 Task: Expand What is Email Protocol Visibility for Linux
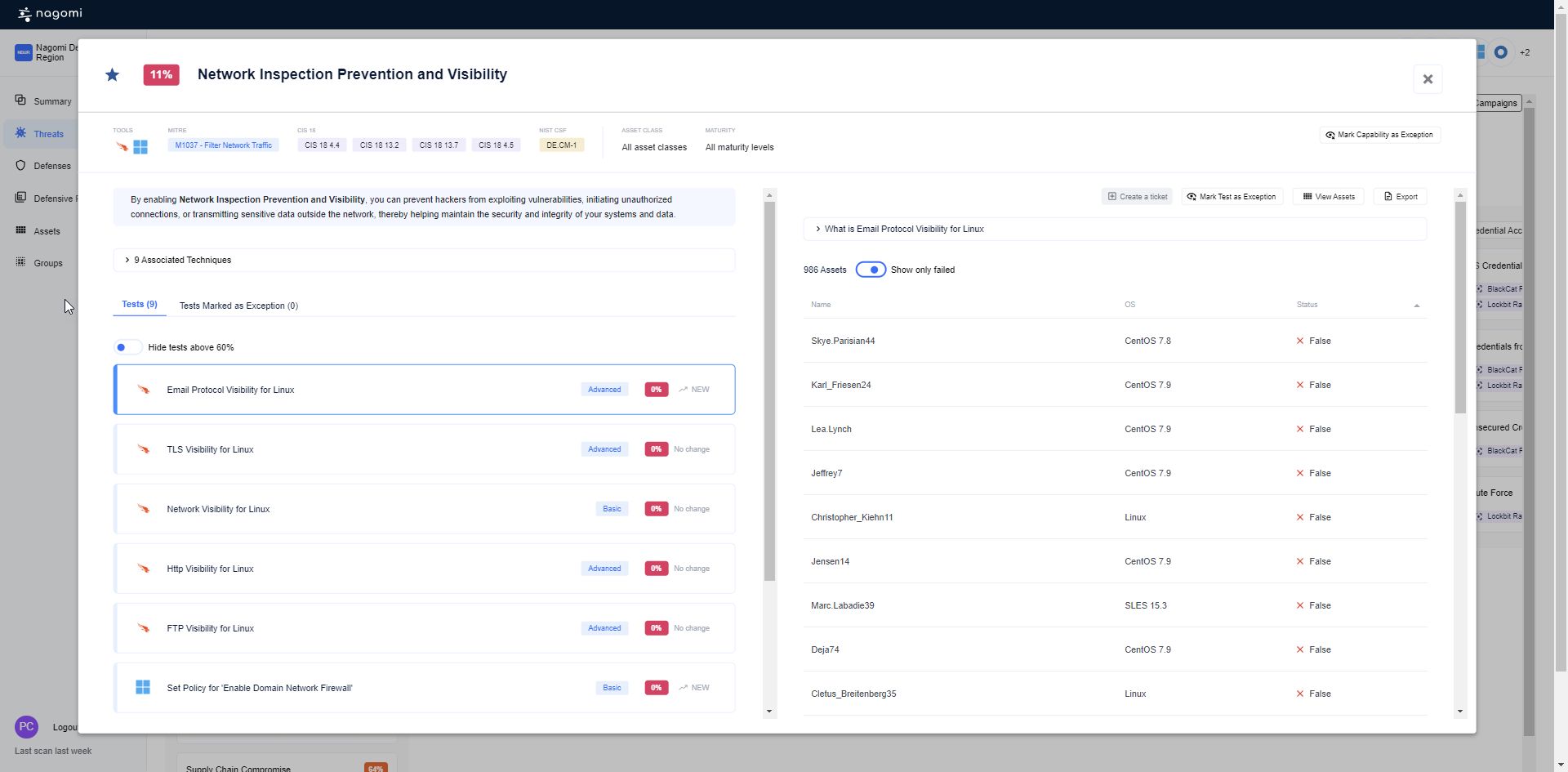click(1115, 229)
